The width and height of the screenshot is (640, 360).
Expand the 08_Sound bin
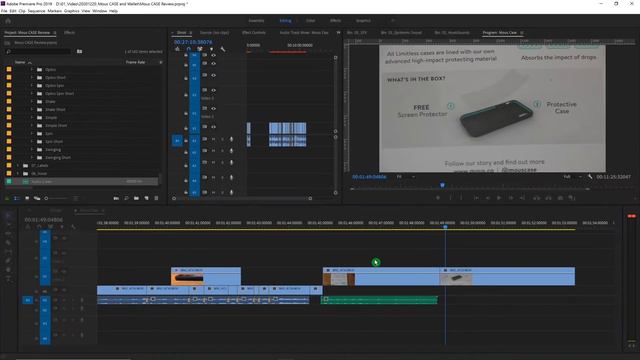(x=18, y=173)
